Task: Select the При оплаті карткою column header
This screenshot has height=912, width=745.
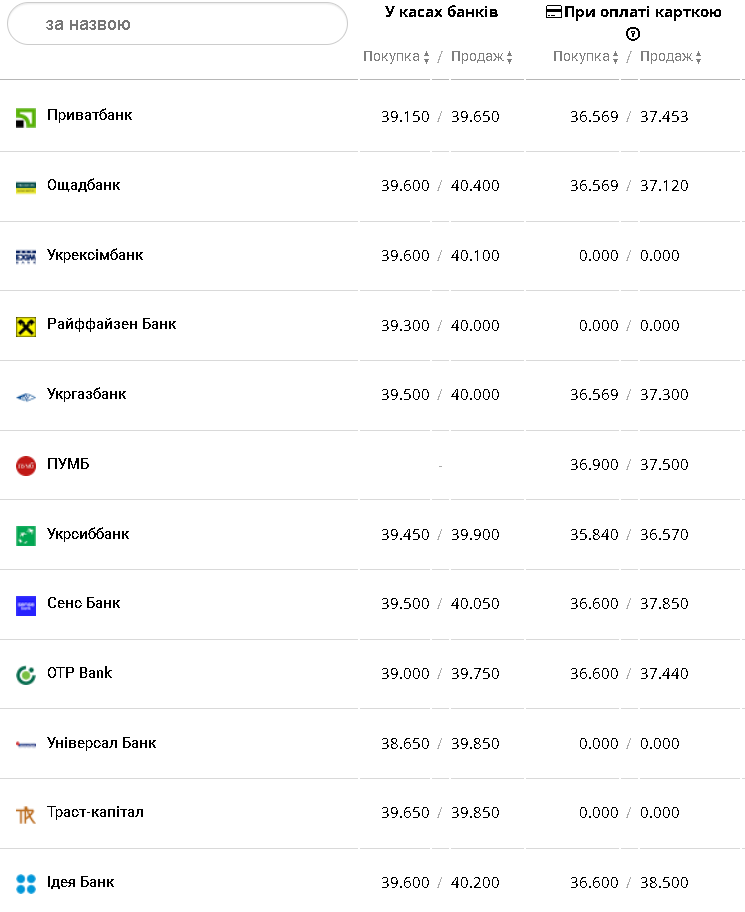Action: point(634,12)
